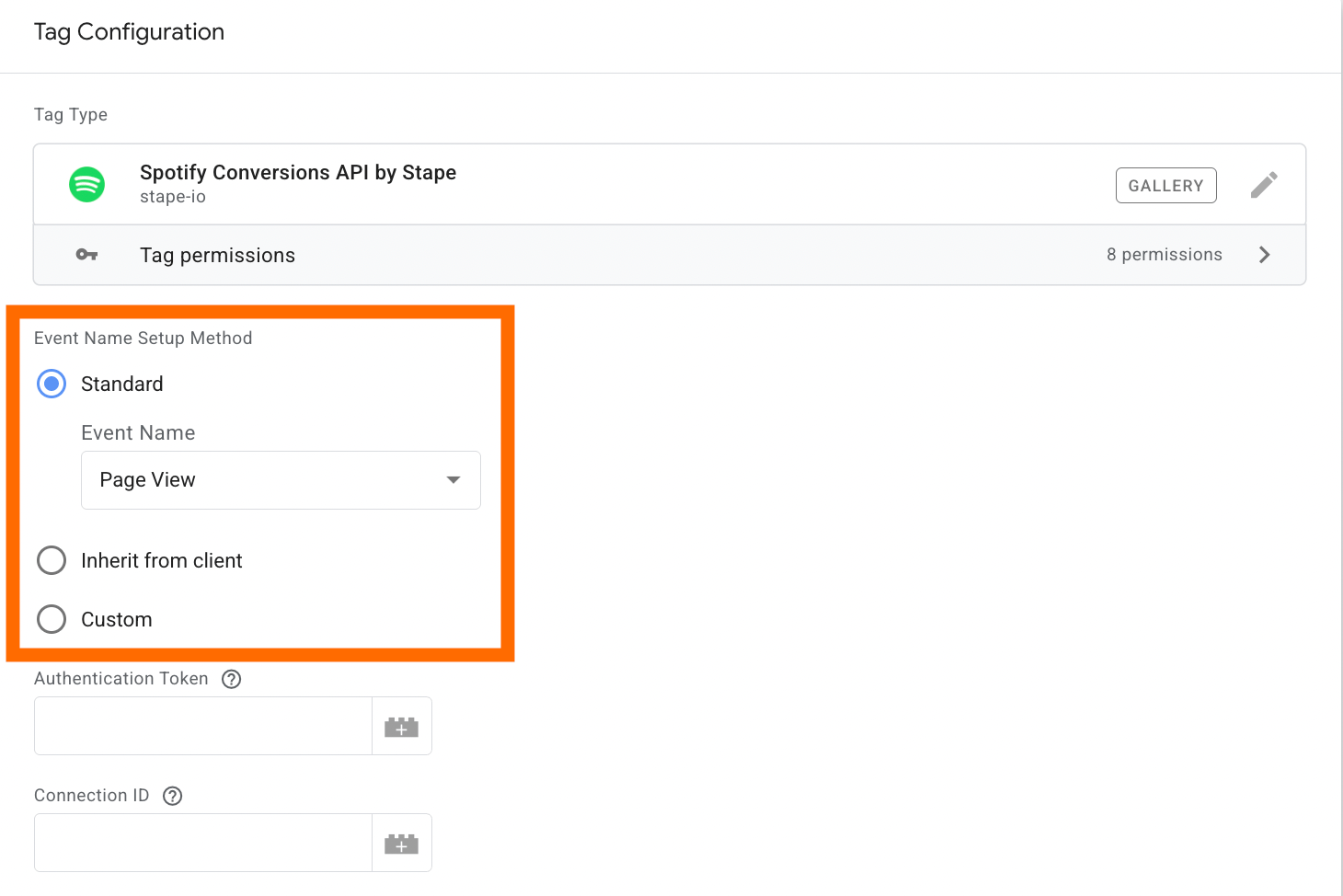
Task: Focus the Connection ID text field
Action: click(x=203, y=843)
